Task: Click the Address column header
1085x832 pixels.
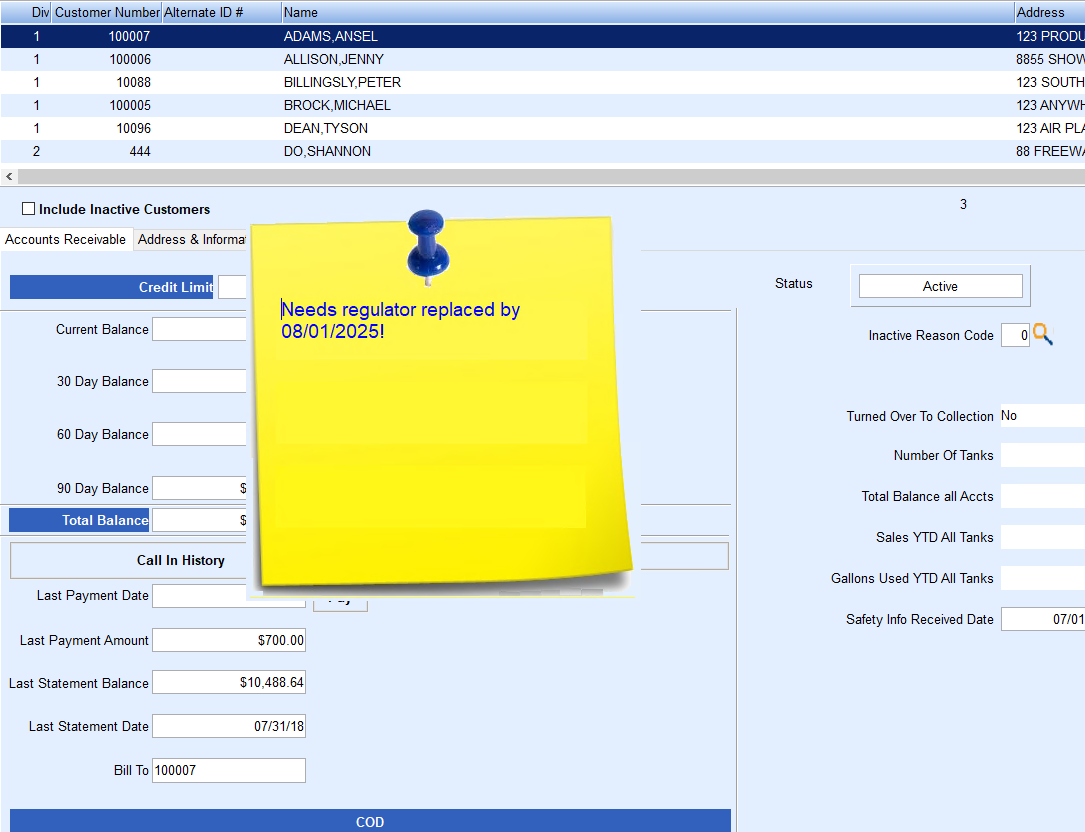Action: coord(1049,12)
